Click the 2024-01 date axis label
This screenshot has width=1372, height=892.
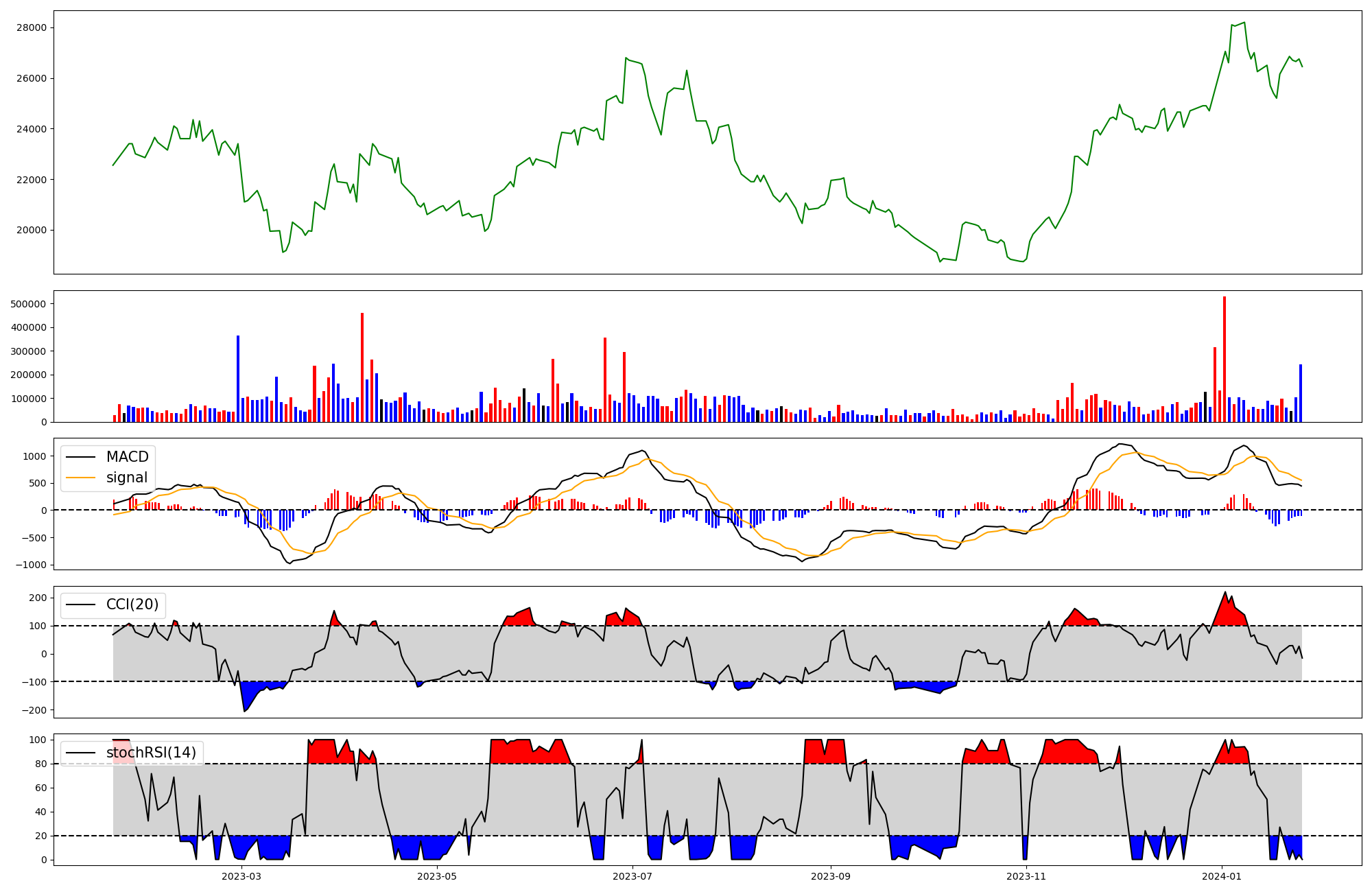(1222, 876)
